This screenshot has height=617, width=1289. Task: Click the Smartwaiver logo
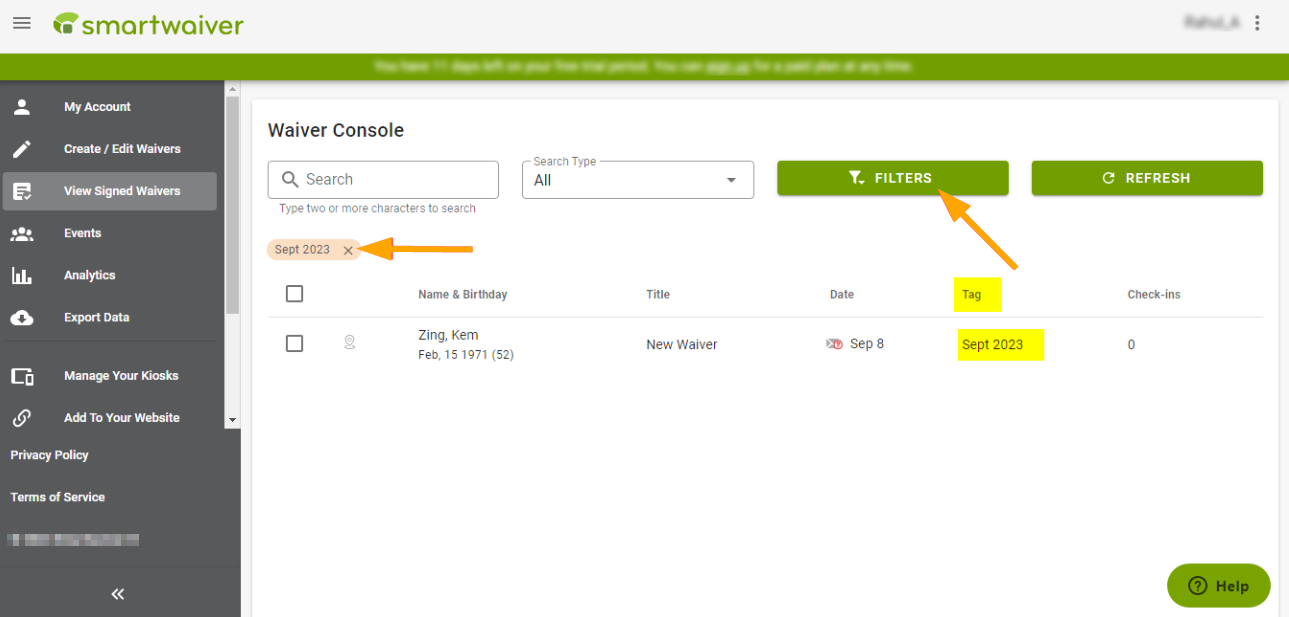(149, 24)
